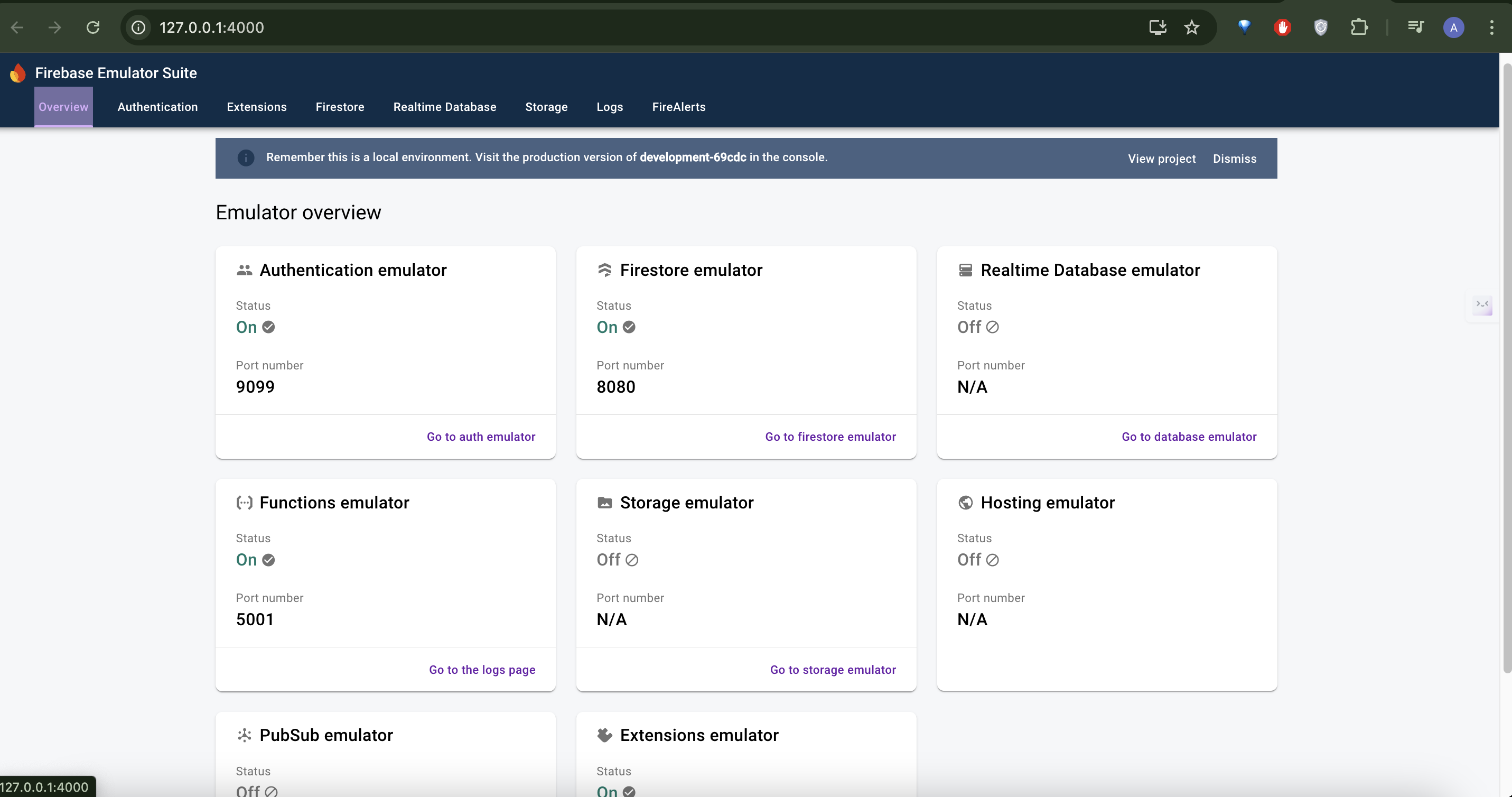The height and width of the screenshot is (797, 1512).
Task: Go to auth emulator
Action: coord(481,437)
